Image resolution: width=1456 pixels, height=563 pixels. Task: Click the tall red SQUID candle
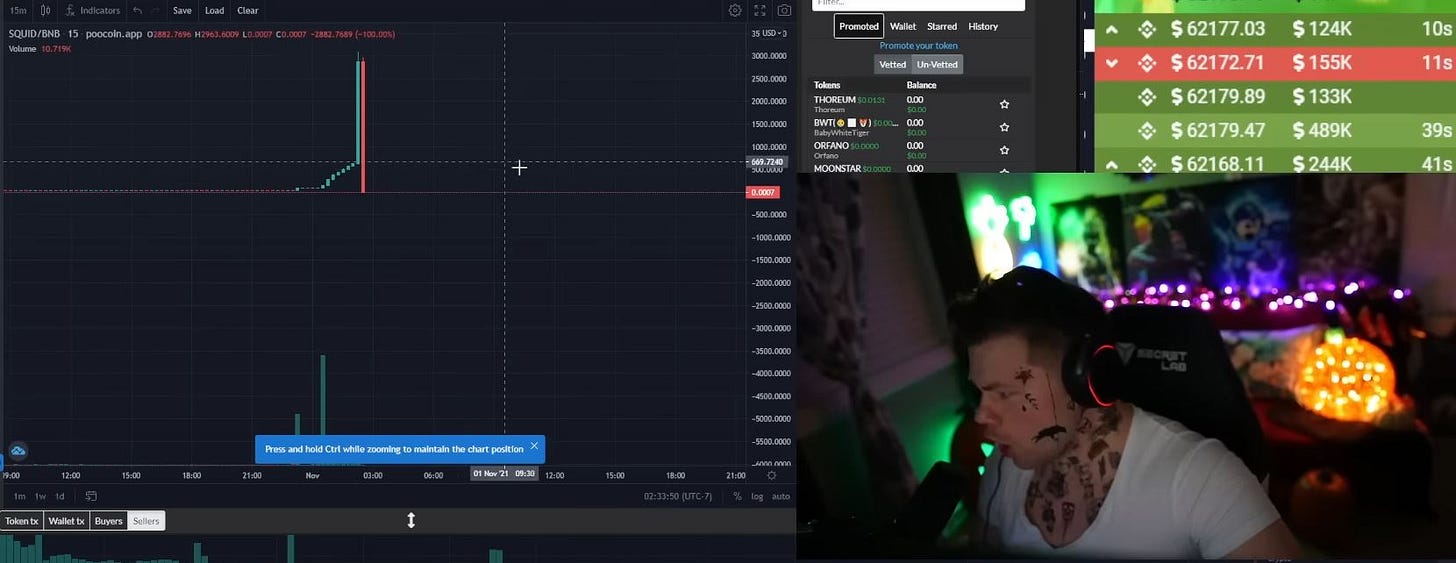tap(363, 126)
